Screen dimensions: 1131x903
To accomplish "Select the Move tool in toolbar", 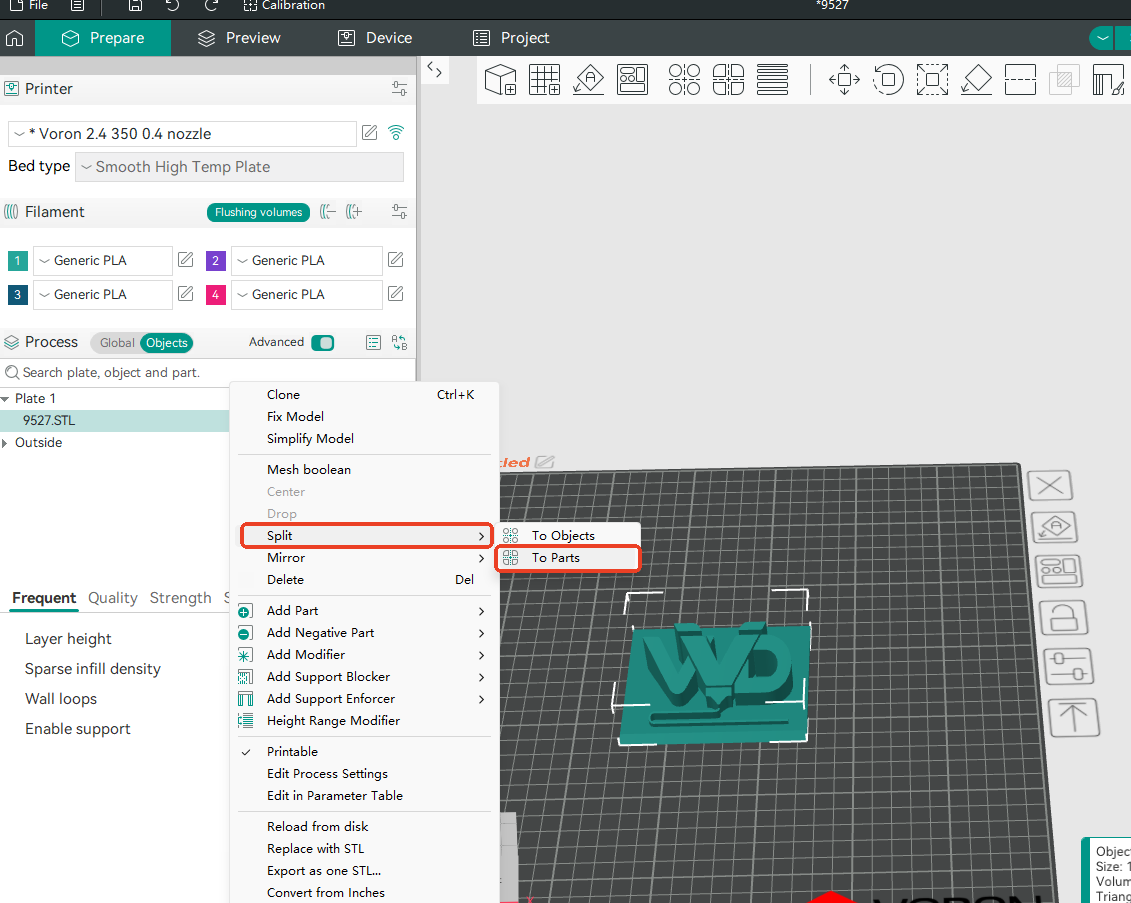I will coord(844,80).
